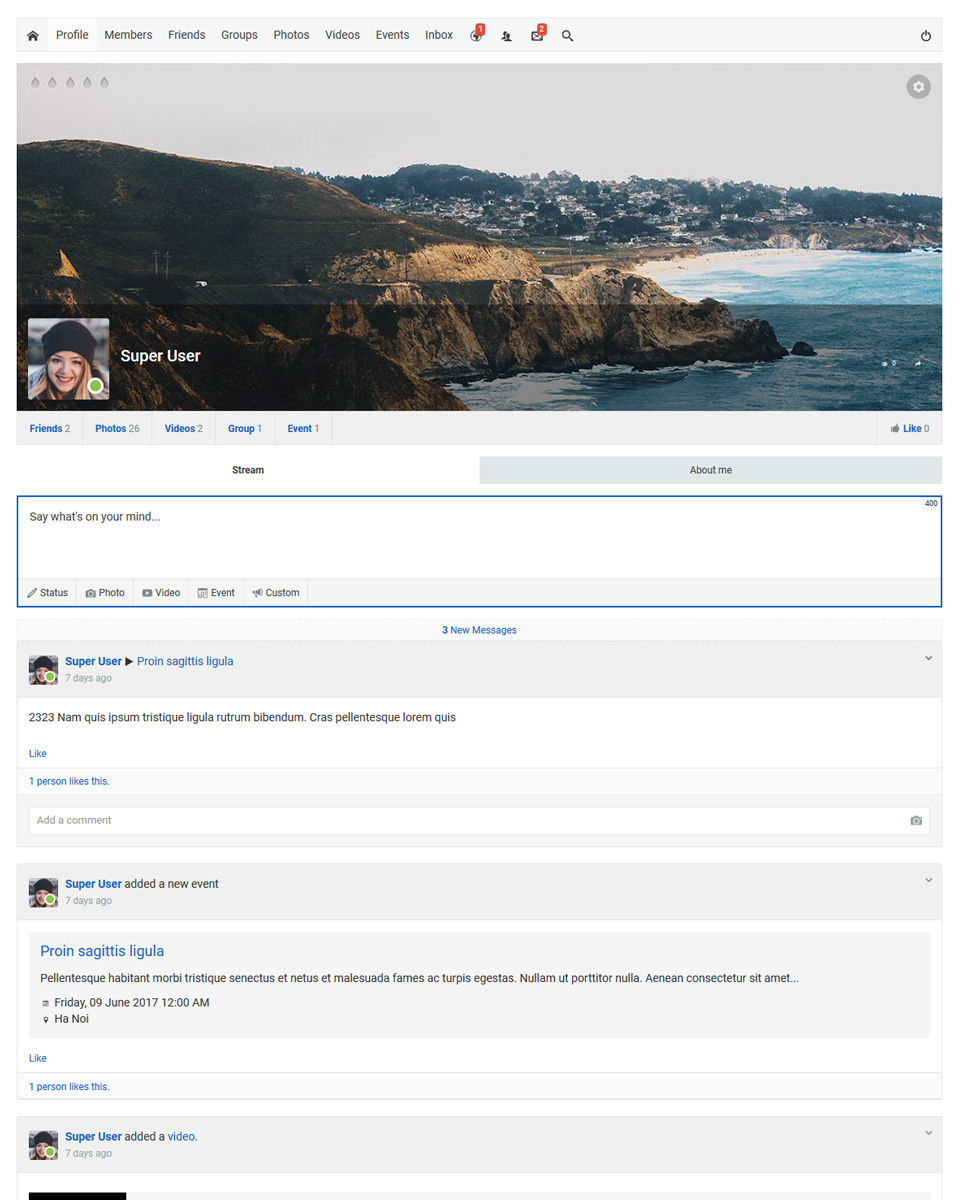Click the Ha Noi event location text
The width and height of the screenshot is (960, 1200).
coord(71,1020)
